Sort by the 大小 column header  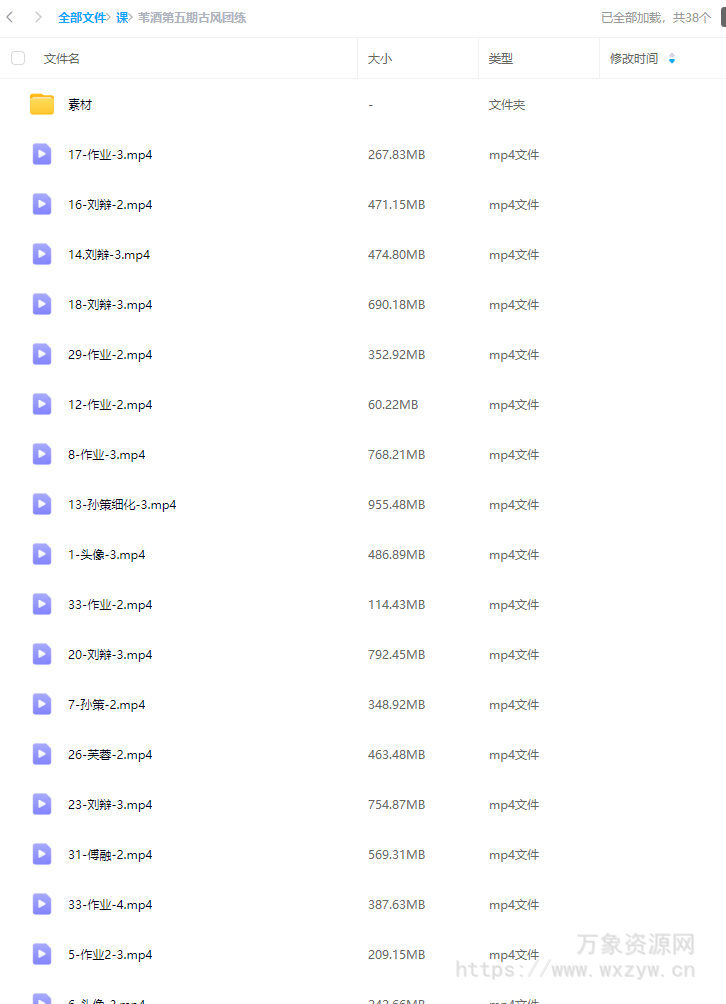[380, 59]
